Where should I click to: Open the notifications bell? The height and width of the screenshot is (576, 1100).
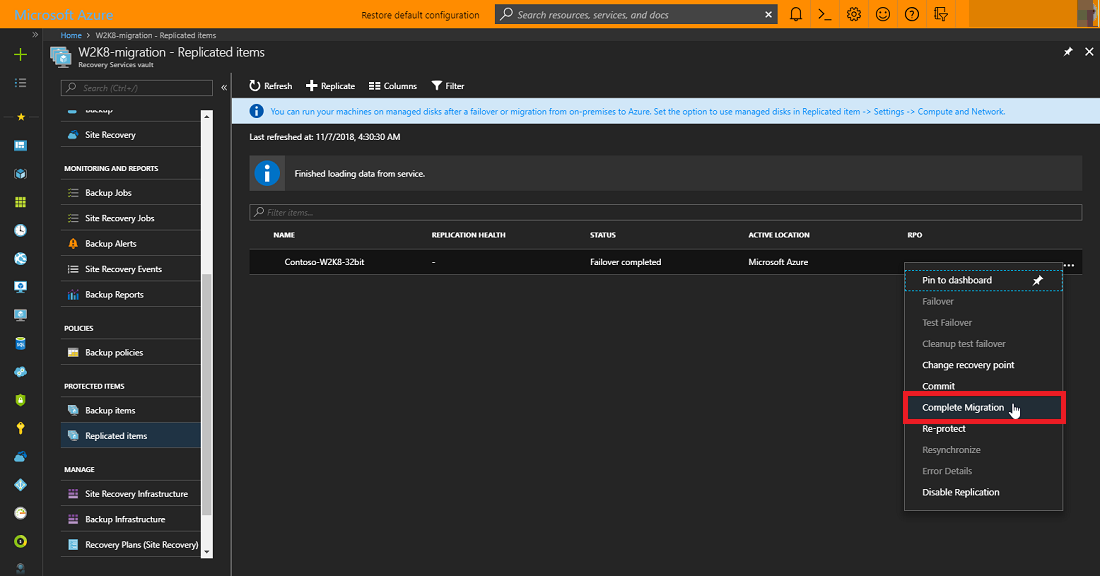coord(795,14)
